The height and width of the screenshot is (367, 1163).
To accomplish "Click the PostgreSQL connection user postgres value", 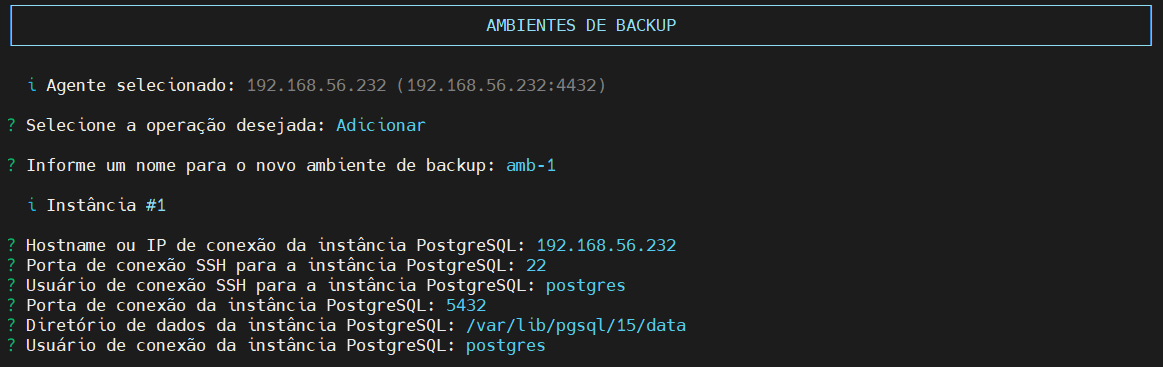I will click(x=506, y=346).
